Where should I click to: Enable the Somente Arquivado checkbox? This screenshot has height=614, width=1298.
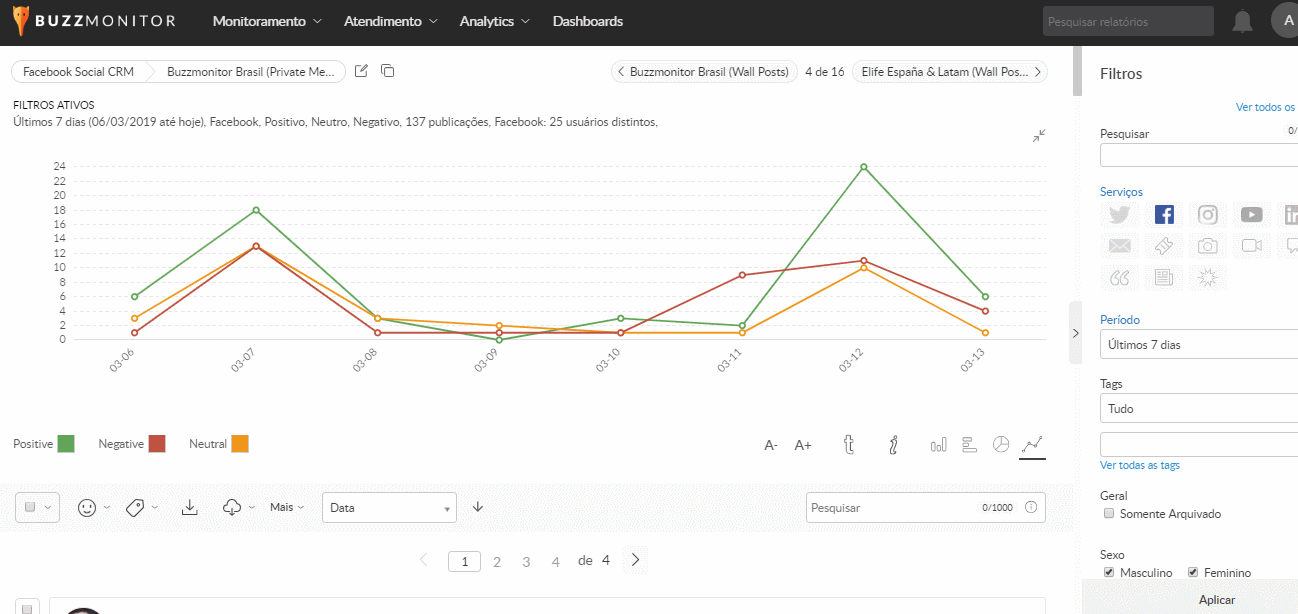pos(1108,514)
